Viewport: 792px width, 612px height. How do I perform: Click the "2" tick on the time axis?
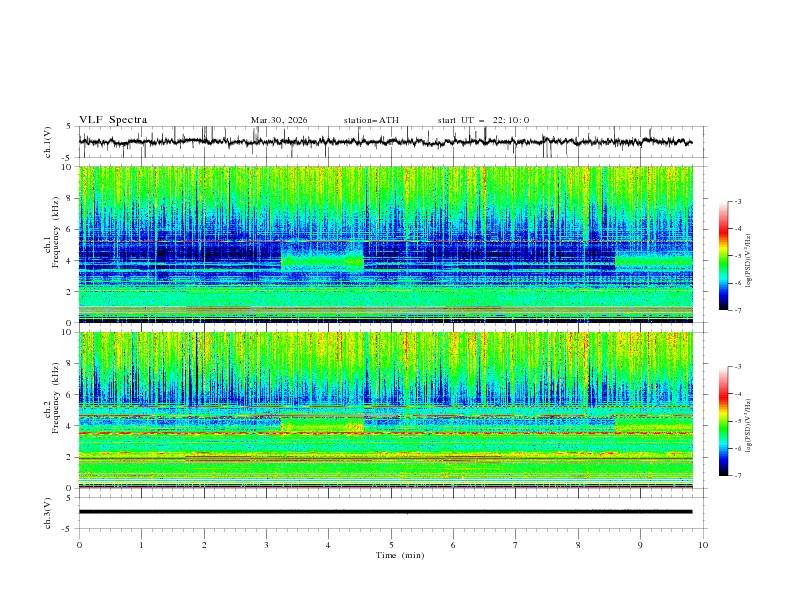[x=204, y=545]
